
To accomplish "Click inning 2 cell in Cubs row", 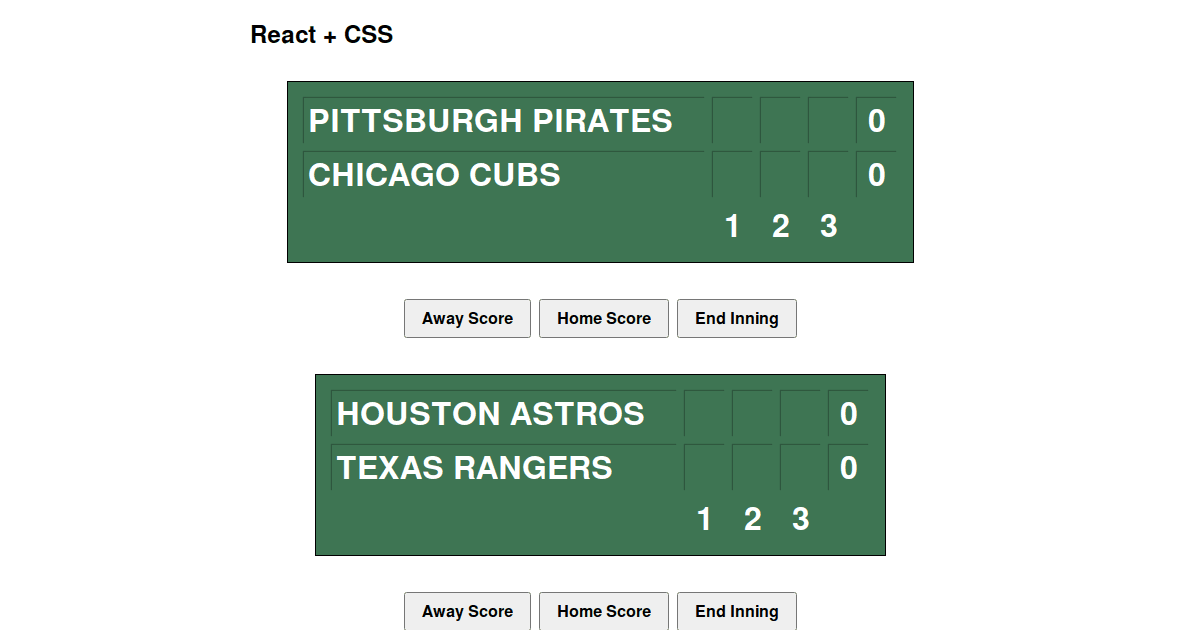I will [x=781, y=174].
